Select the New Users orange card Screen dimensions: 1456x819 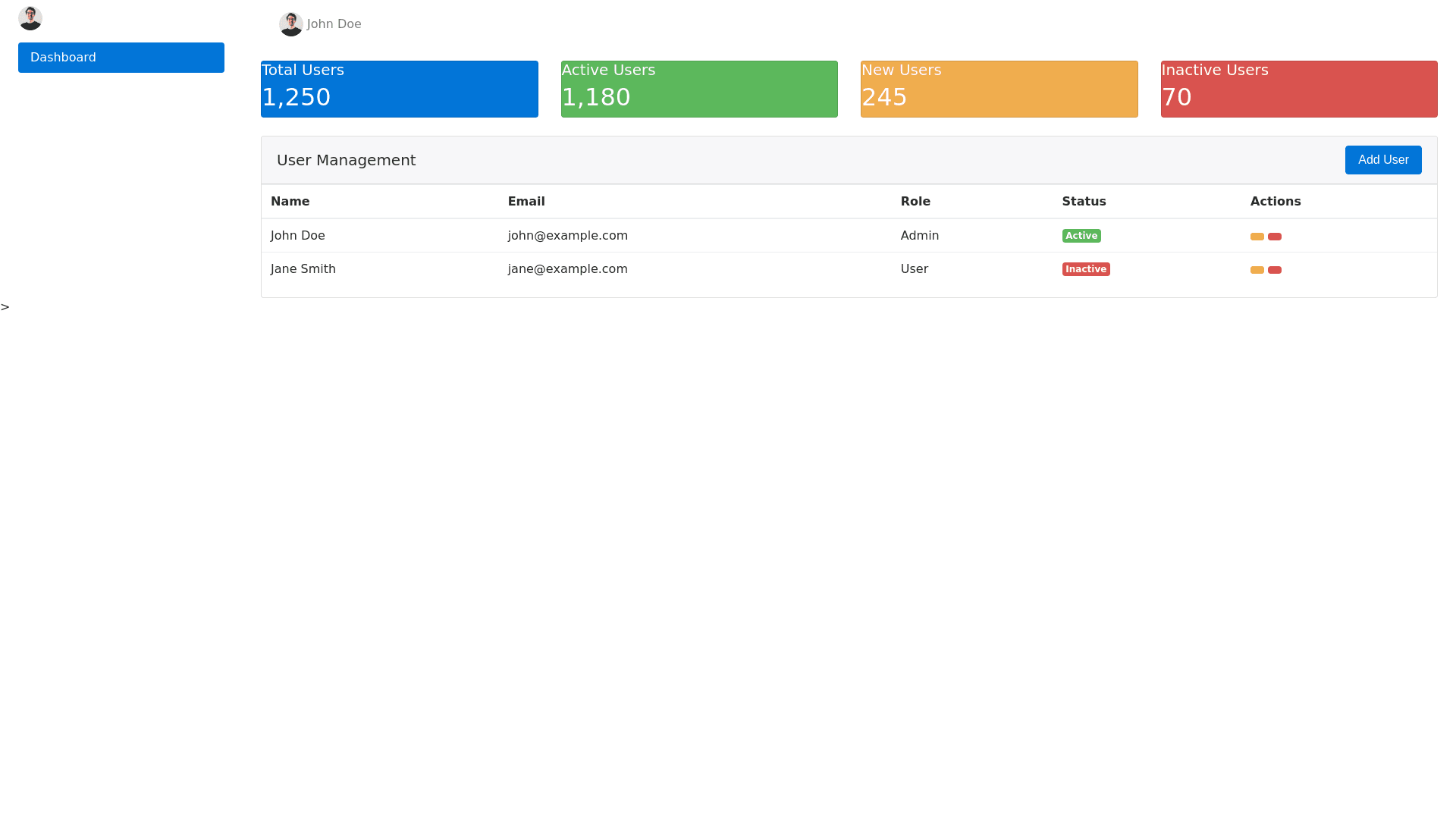(999, 89)
